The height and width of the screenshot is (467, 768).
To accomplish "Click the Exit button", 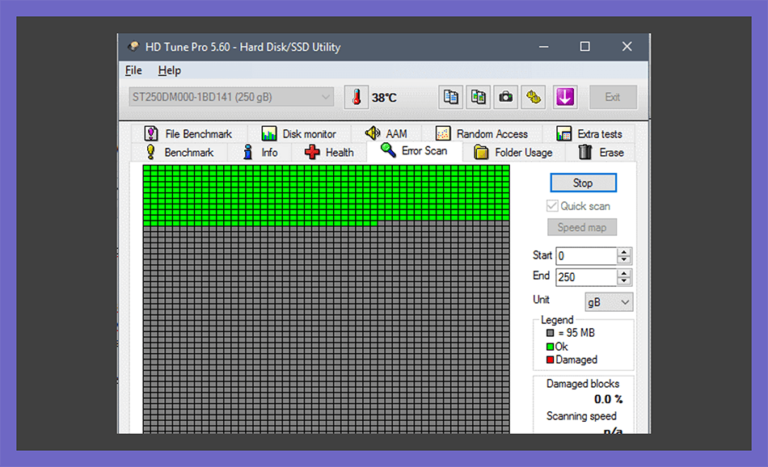I will pyautogui.click(x=613, y=97).
